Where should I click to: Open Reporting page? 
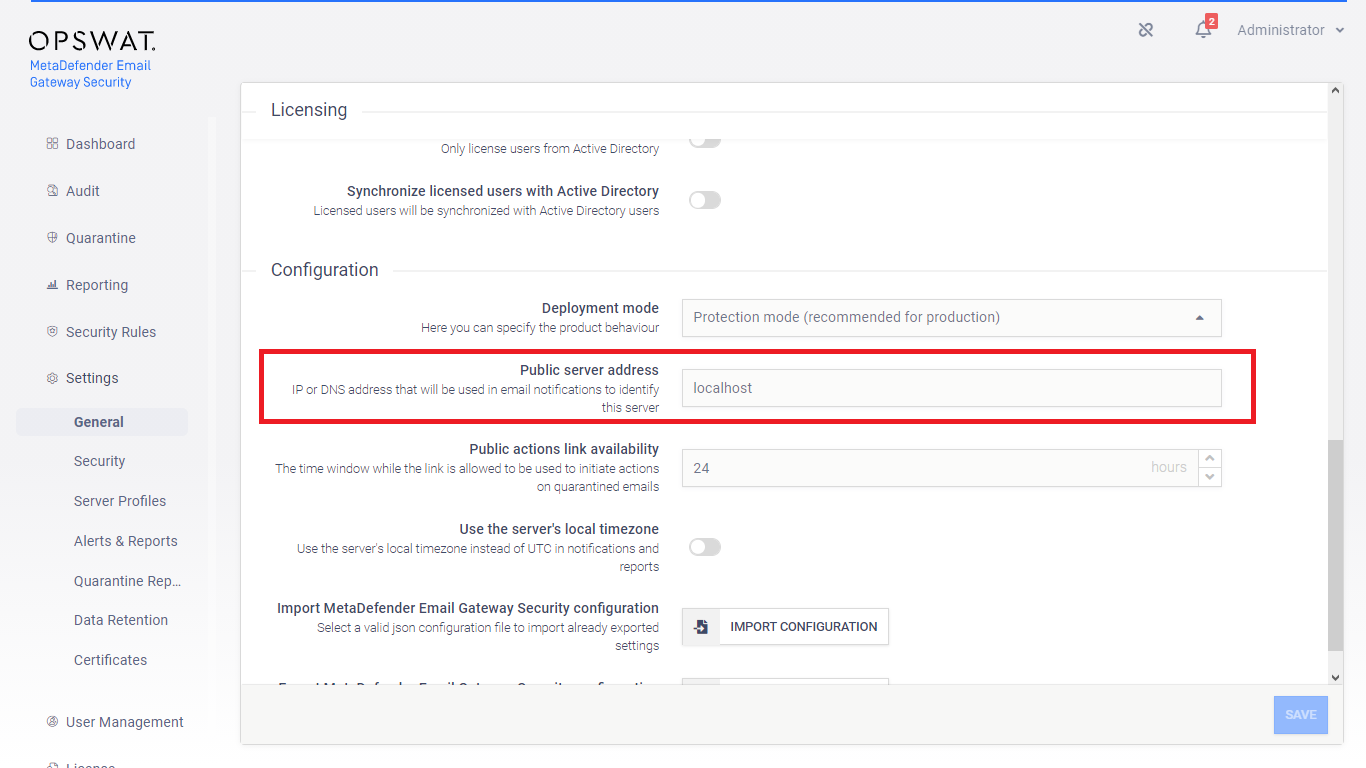[x=97, y=285]
